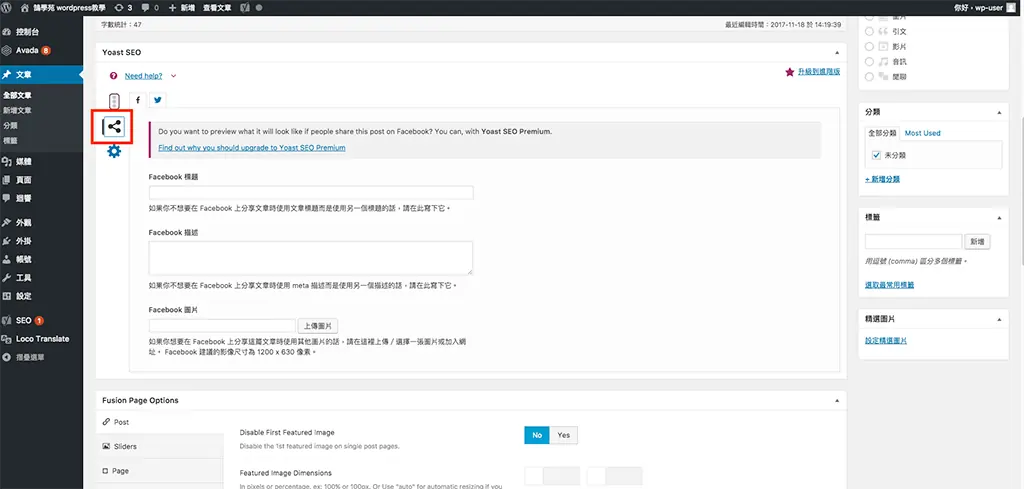Click 新增 button beside the tag field
The image size is (1024, 489).
pyautogui.click(x=977, y=242)
